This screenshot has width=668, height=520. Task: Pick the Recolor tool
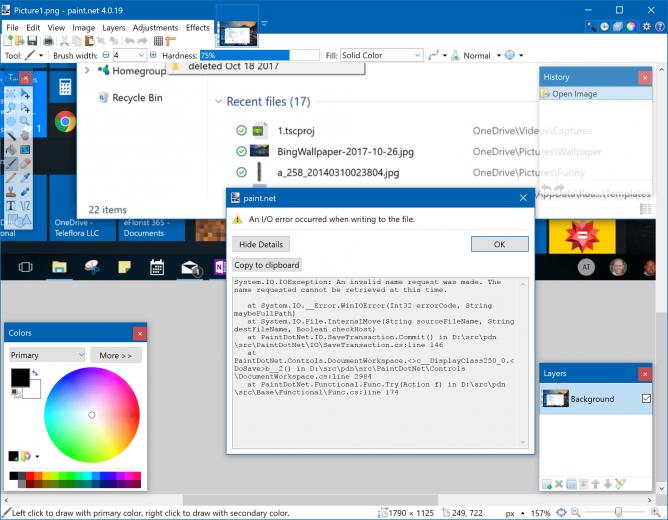click(25, 192)
